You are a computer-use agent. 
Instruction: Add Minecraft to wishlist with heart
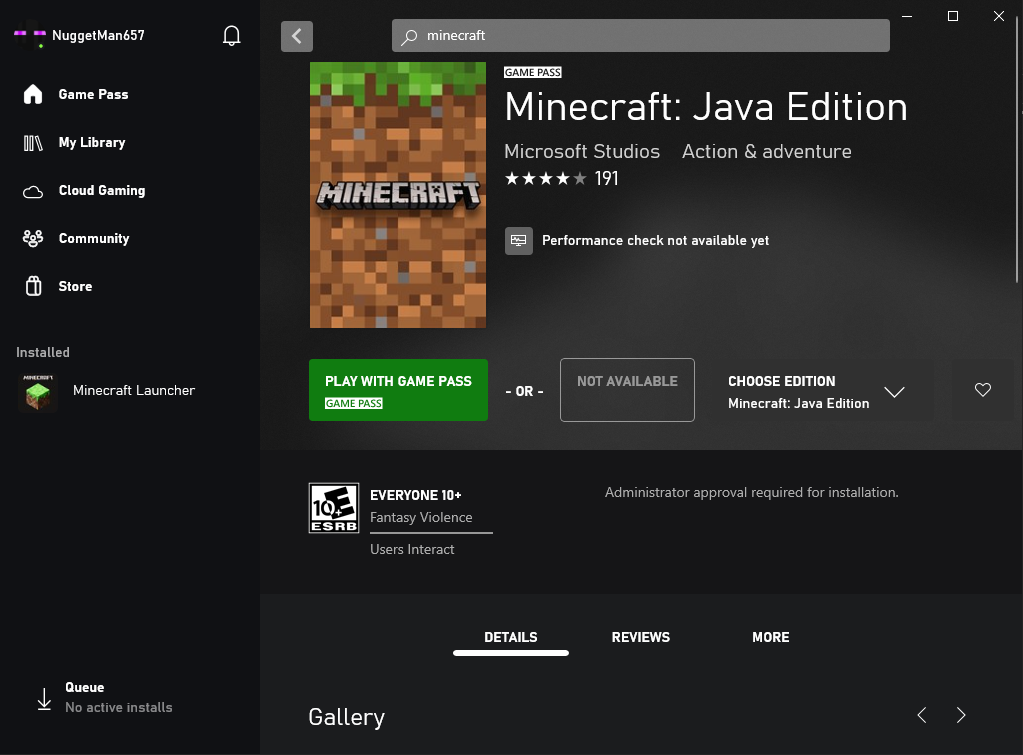983,390
